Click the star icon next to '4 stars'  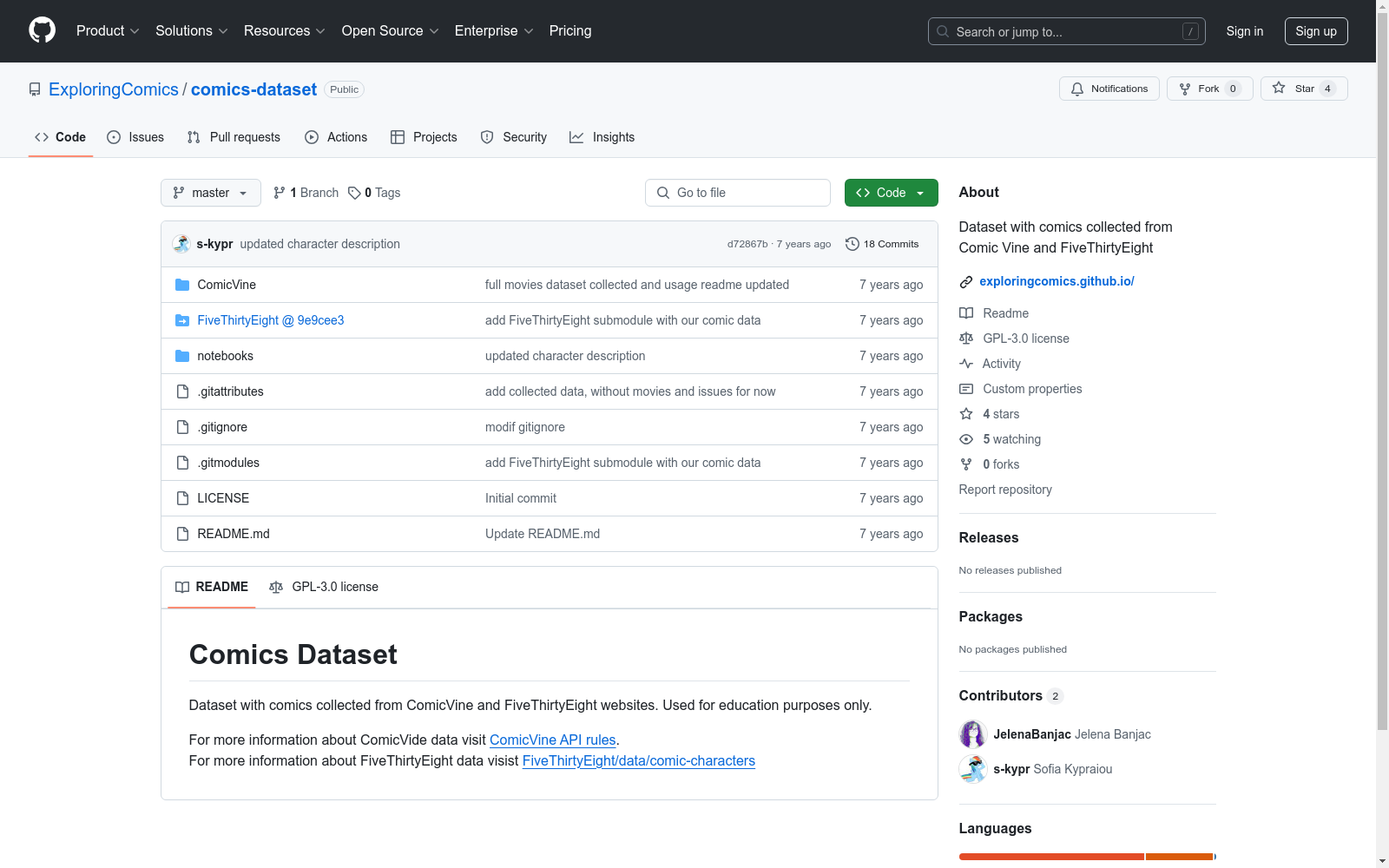(x=966, y=414)
